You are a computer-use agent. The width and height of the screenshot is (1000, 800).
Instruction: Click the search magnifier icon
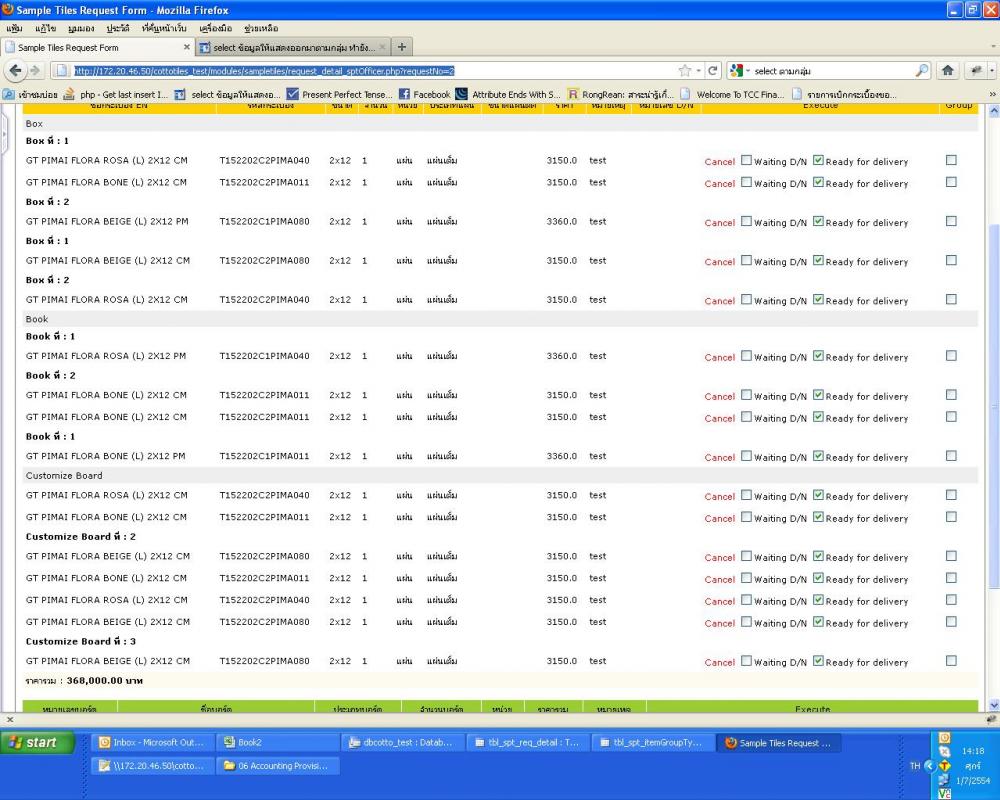(x=922, y=71)
